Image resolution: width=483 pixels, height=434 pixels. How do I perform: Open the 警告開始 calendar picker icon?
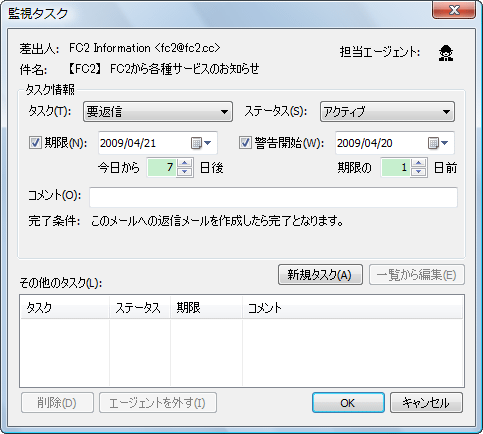(438, 143)
